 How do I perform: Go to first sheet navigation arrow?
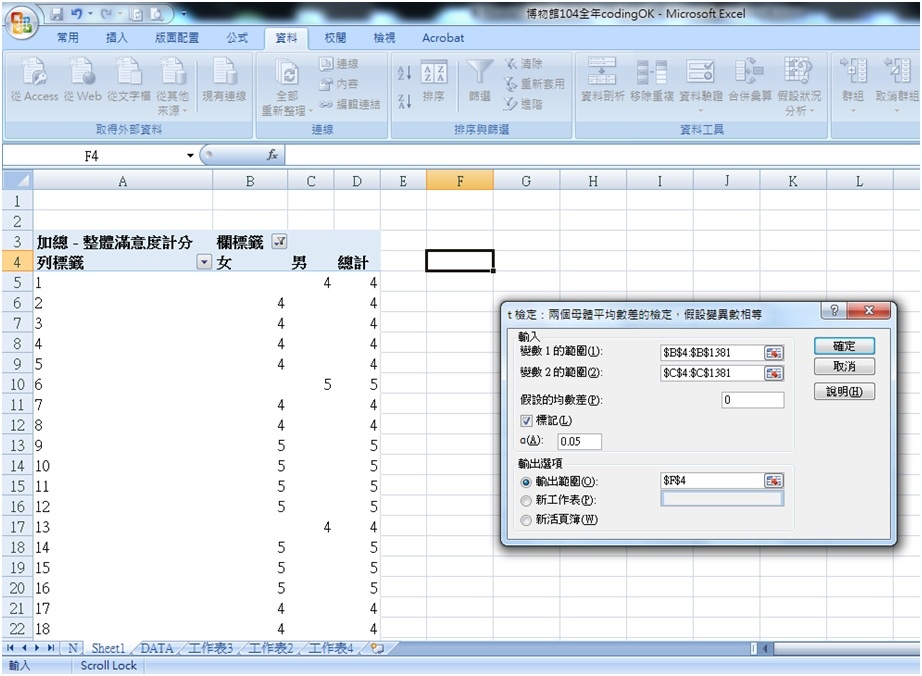(x=11, y=648)
